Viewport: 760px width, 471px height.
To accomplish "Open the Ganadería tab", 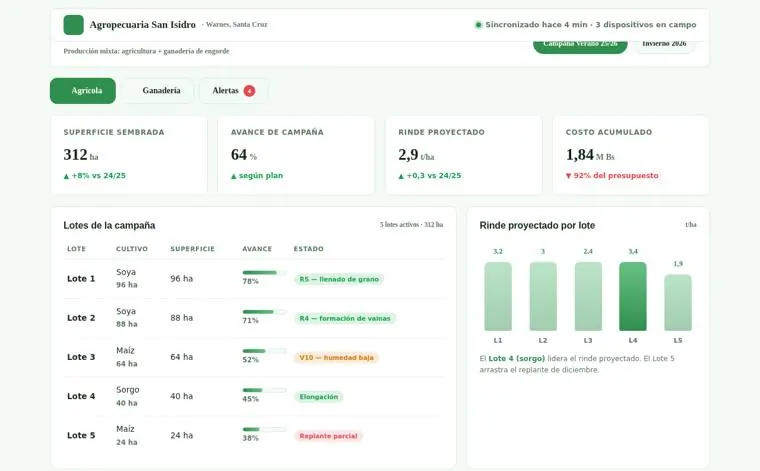I will pos(158,91).
